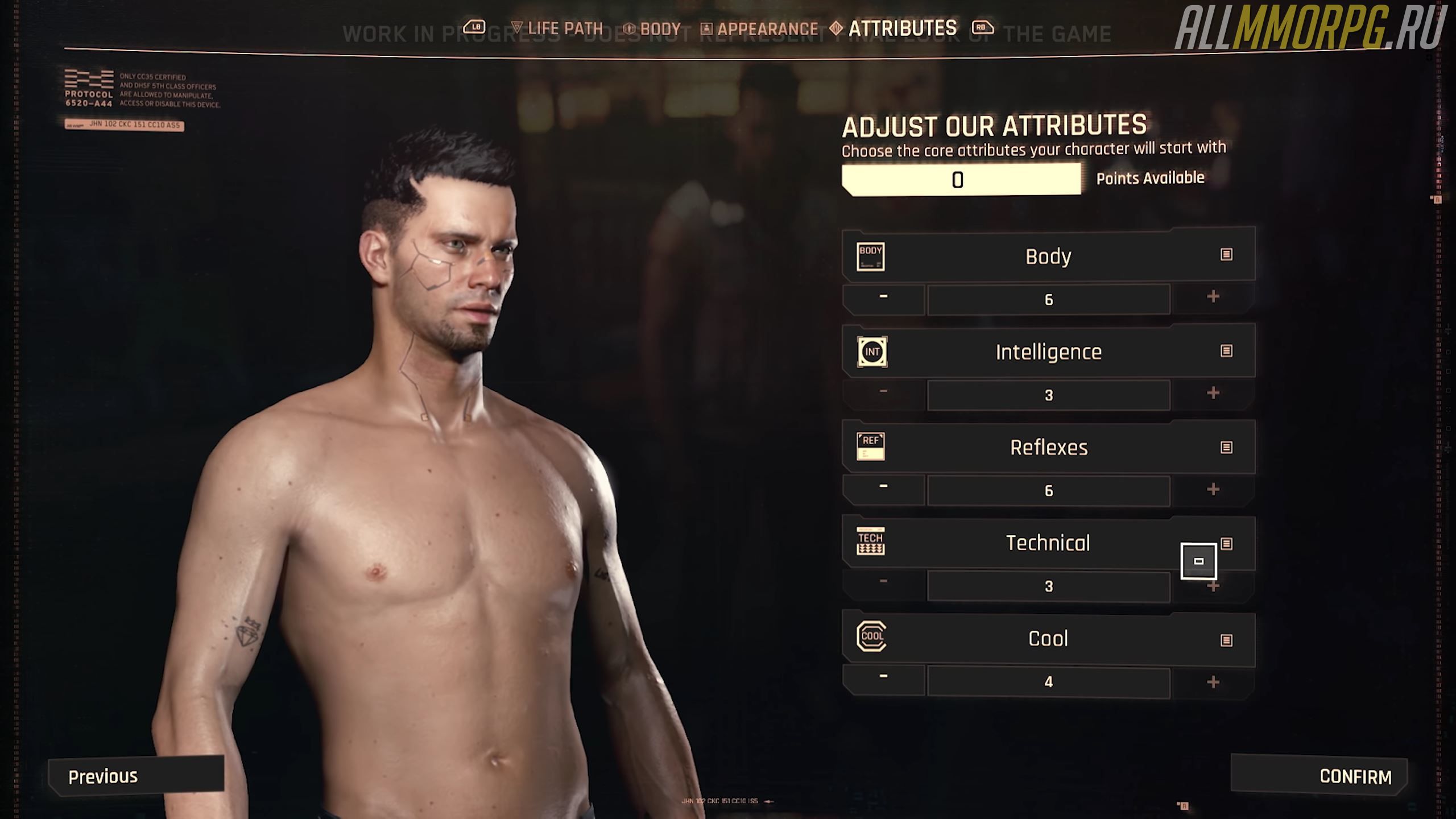Decrease Reflexes with minus button
The image size is (1456, 819).
tap(883, 487)
